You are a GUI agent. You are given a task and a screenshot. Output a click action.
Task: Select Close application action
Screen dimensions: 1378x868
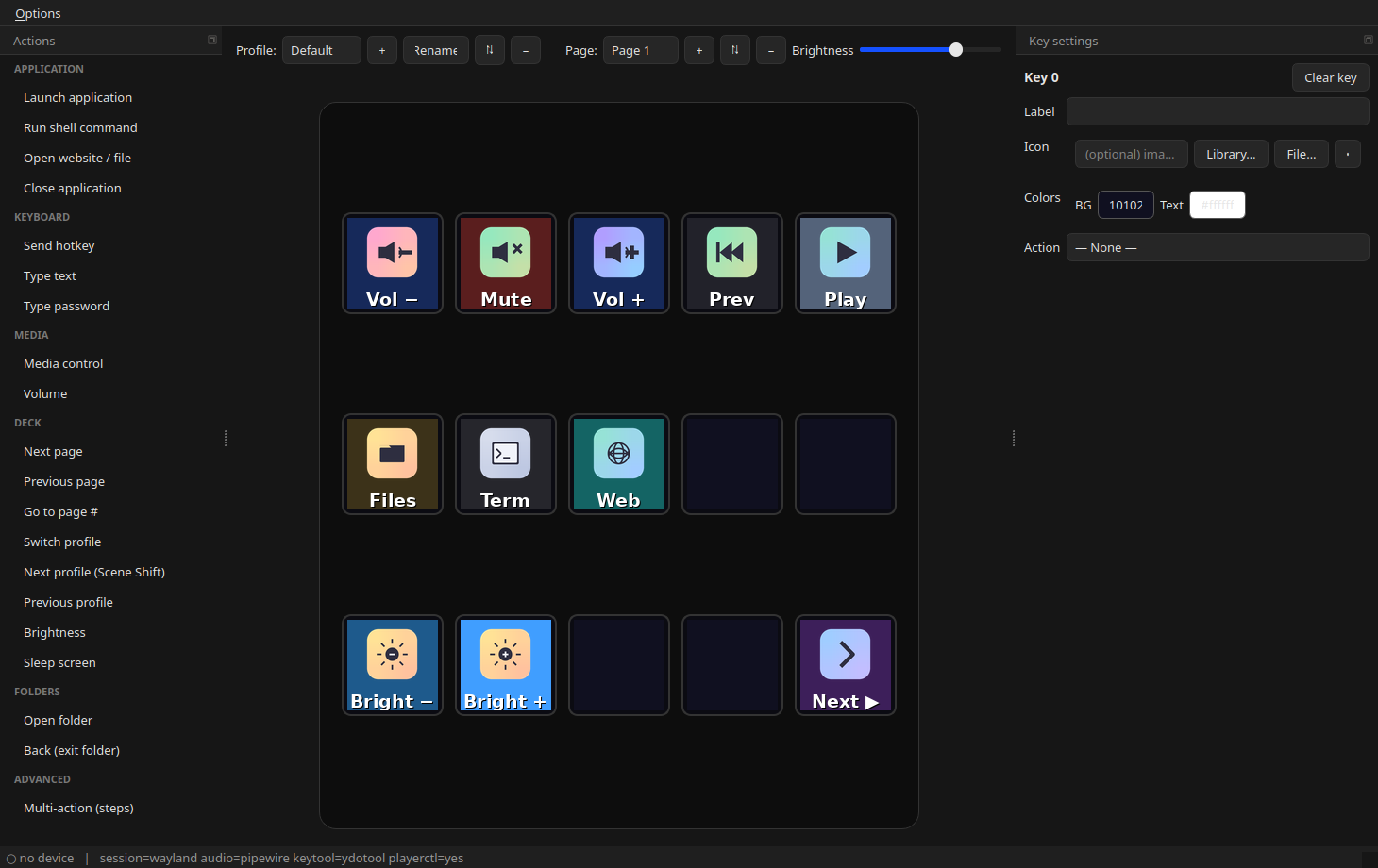click(x=111, y=188)
